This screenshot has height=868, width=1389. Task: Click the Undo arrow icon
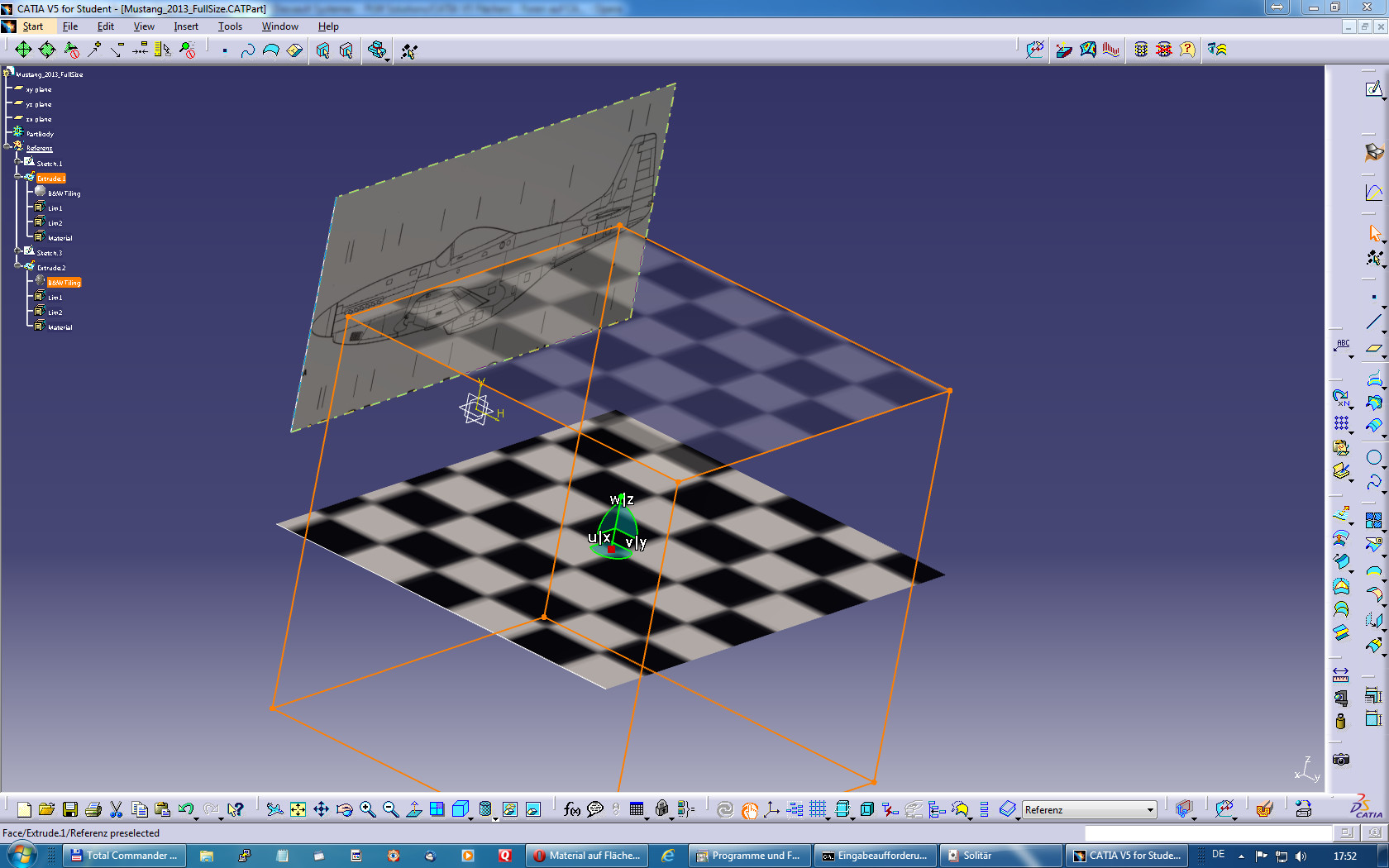(185, 809)
